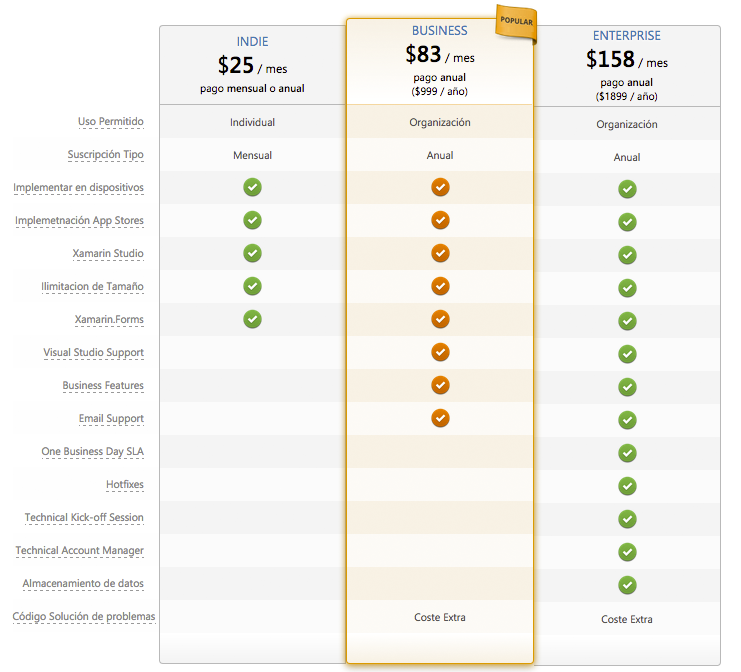Click the 'pago mensual o anual' text
Screen dimensions: 741x672
coord(252,89)
